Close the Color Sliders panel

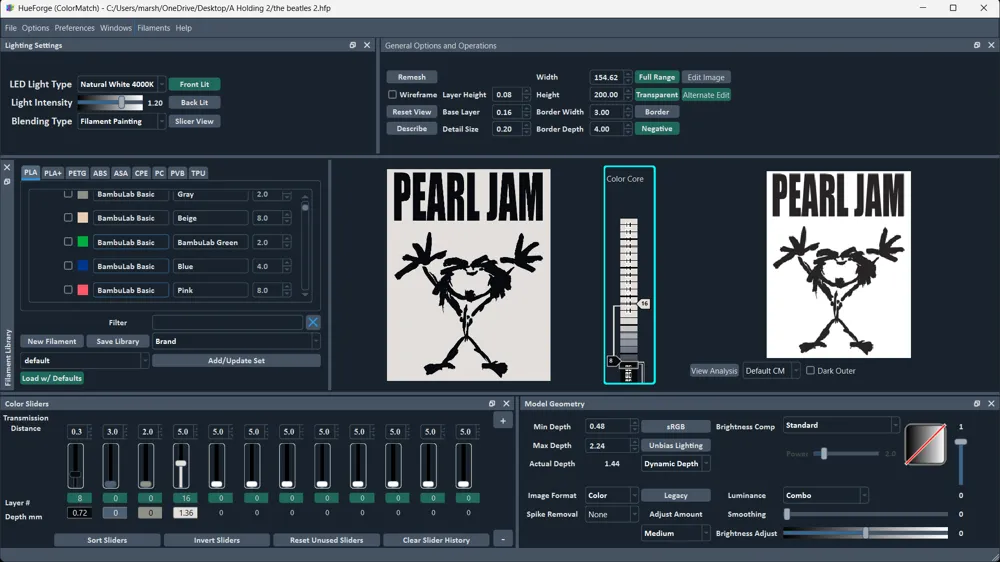pos(506,404)
